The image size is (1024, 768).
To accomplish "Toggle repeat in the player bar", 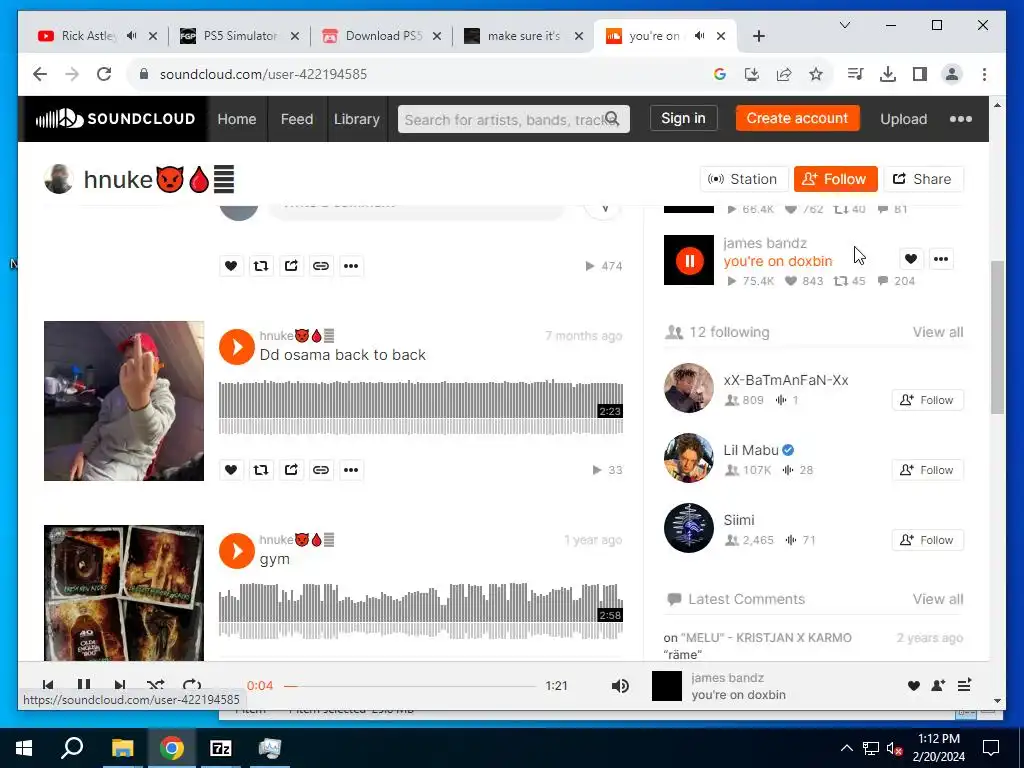I will tap(191, 685).
